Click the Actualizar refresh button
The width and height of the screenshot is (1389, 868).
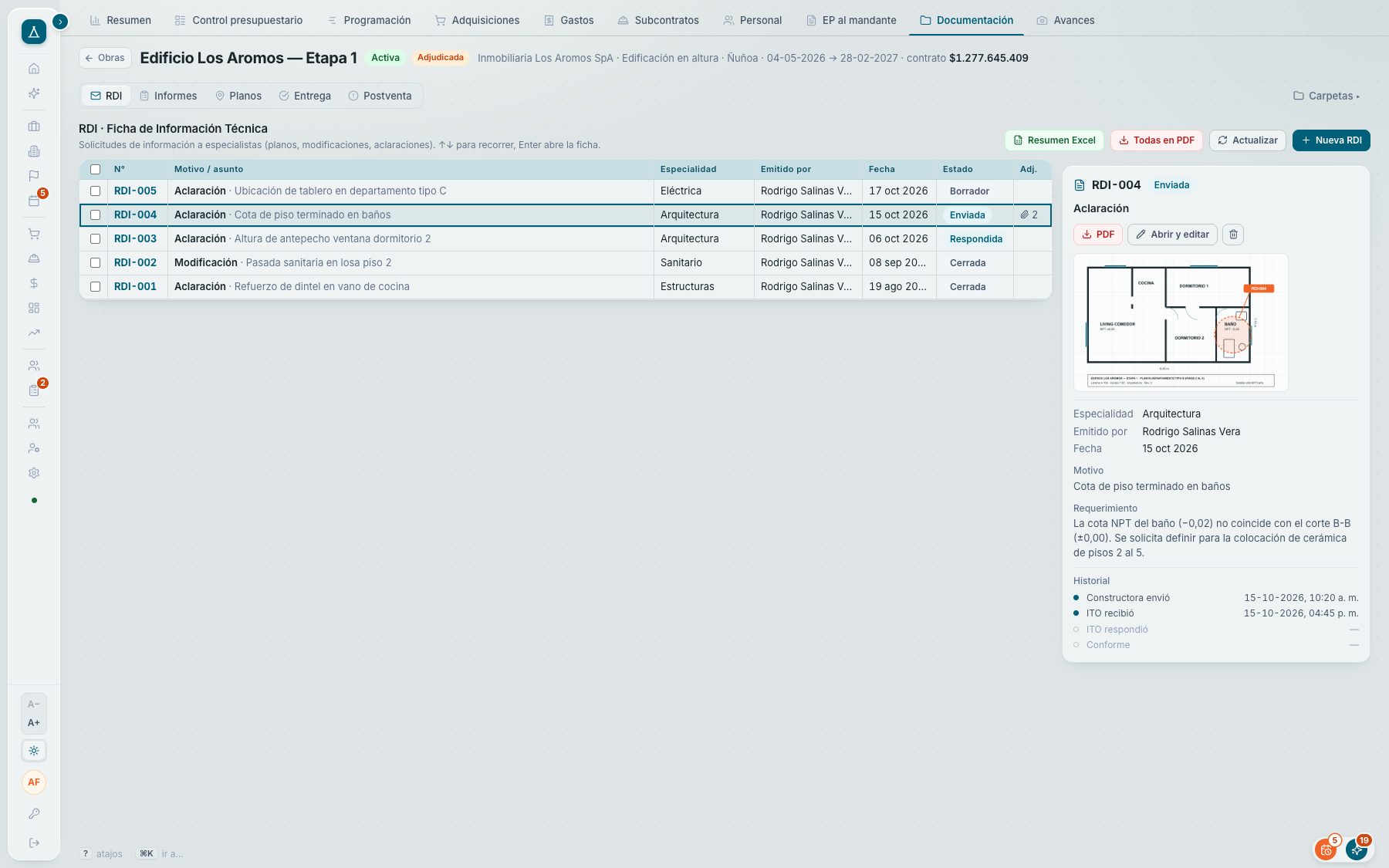tap(1247, 140)
